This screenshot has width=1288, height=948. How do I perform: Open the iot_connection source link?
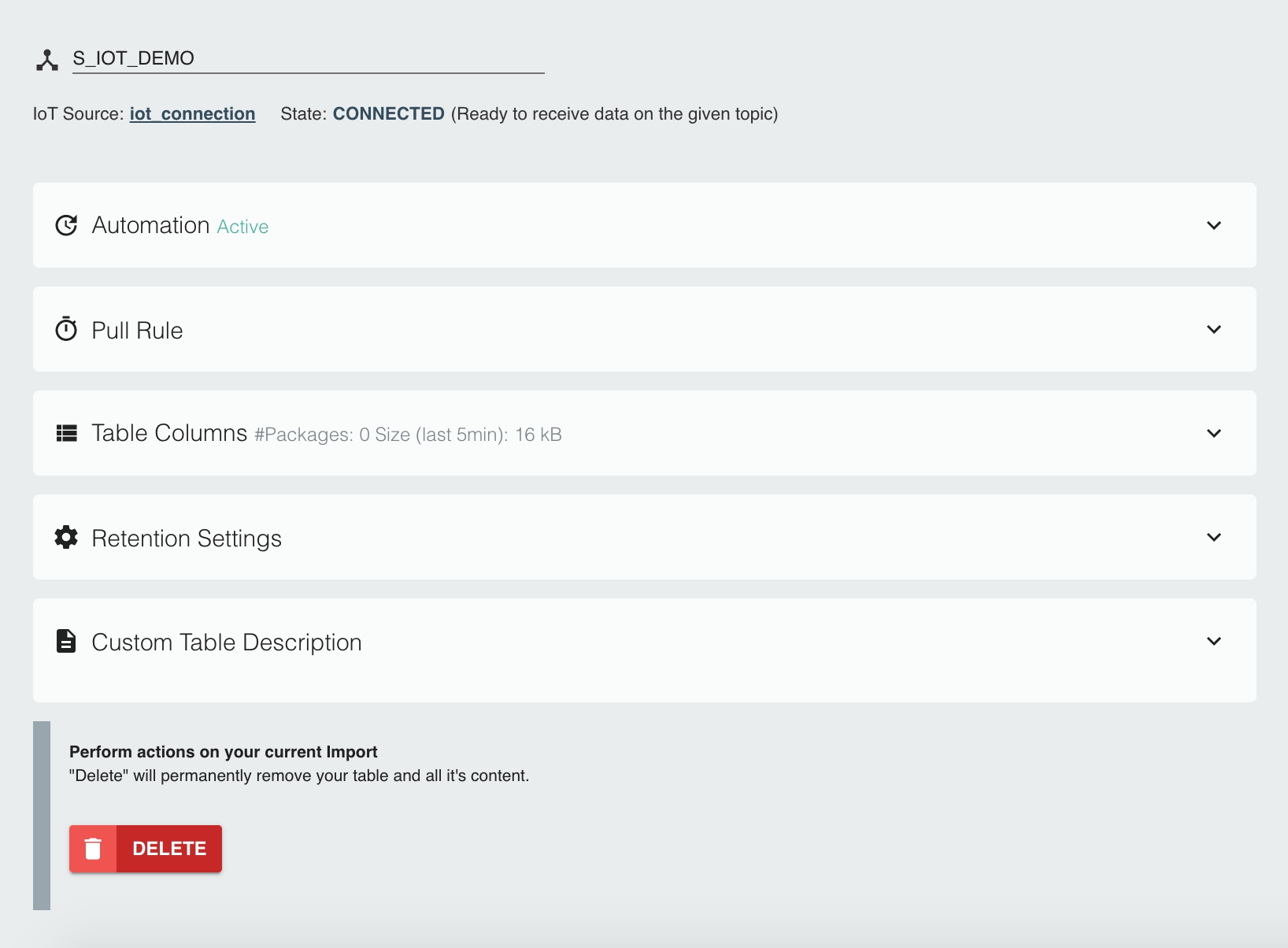[192, 114]
